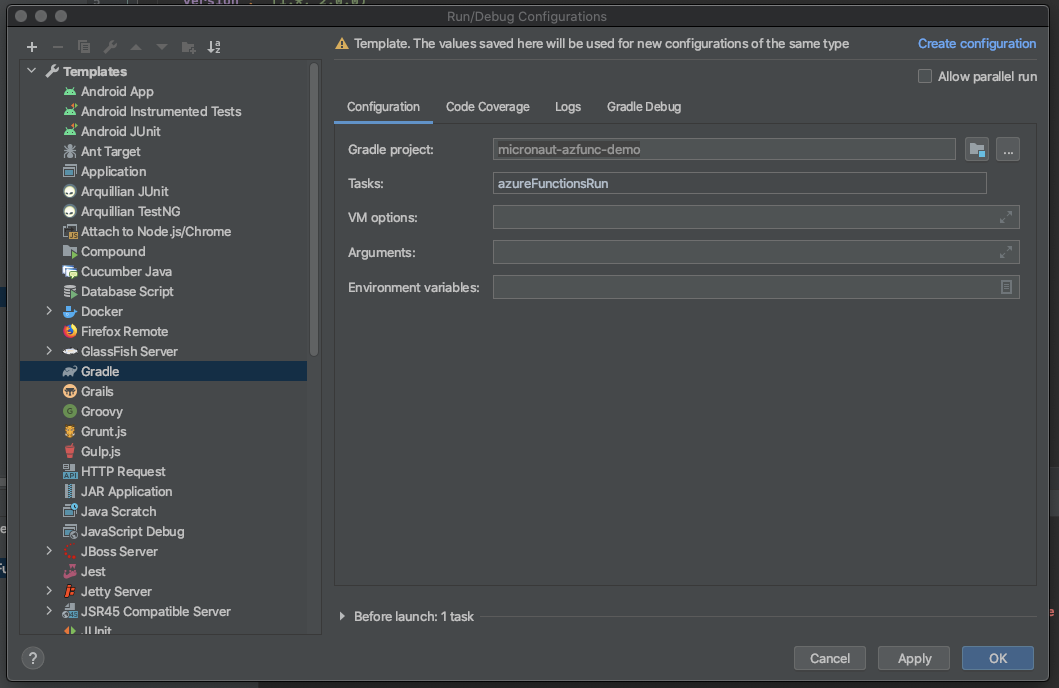Click the Sort Configurations alphabetically icon
This screenshot has height=688, width=1059.
[214, 47]
